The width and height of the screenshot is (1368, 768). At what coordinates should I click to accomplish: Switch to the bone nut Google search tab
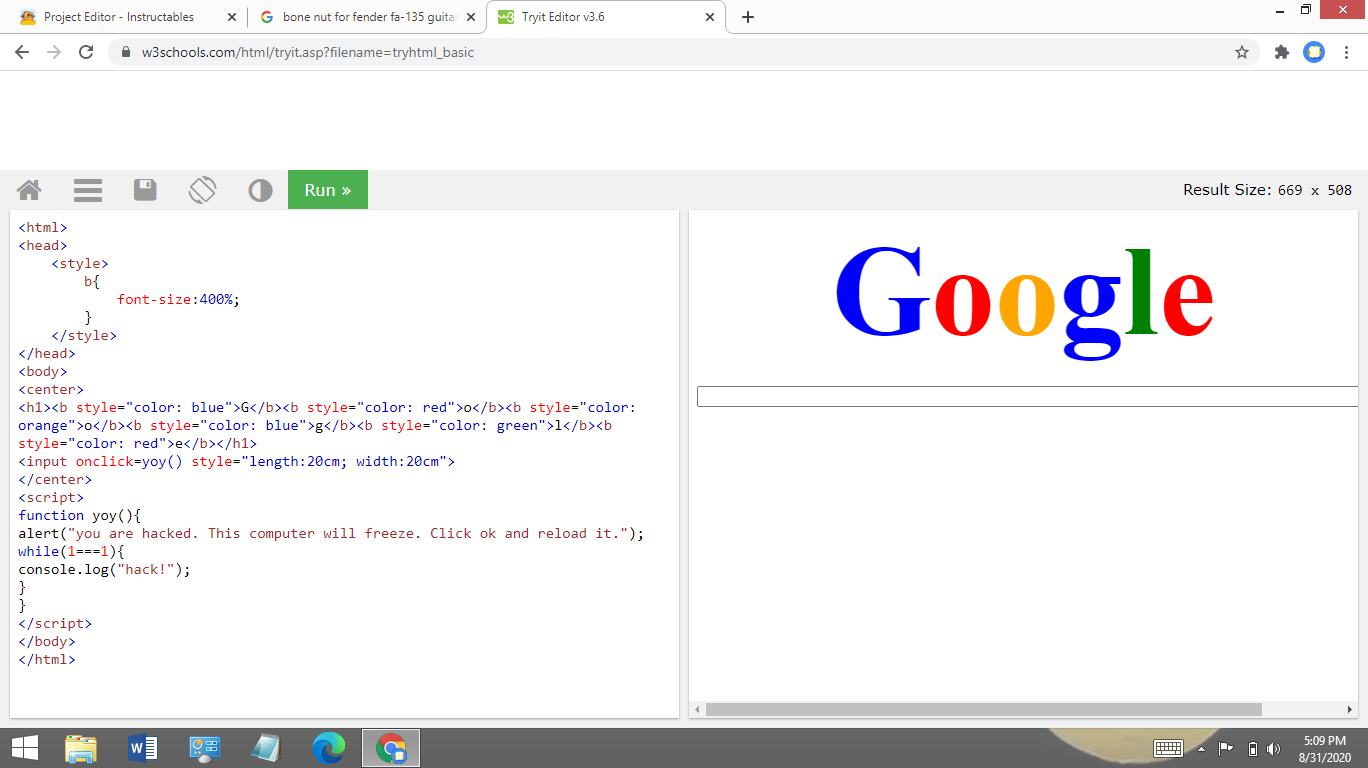[360, 17]
